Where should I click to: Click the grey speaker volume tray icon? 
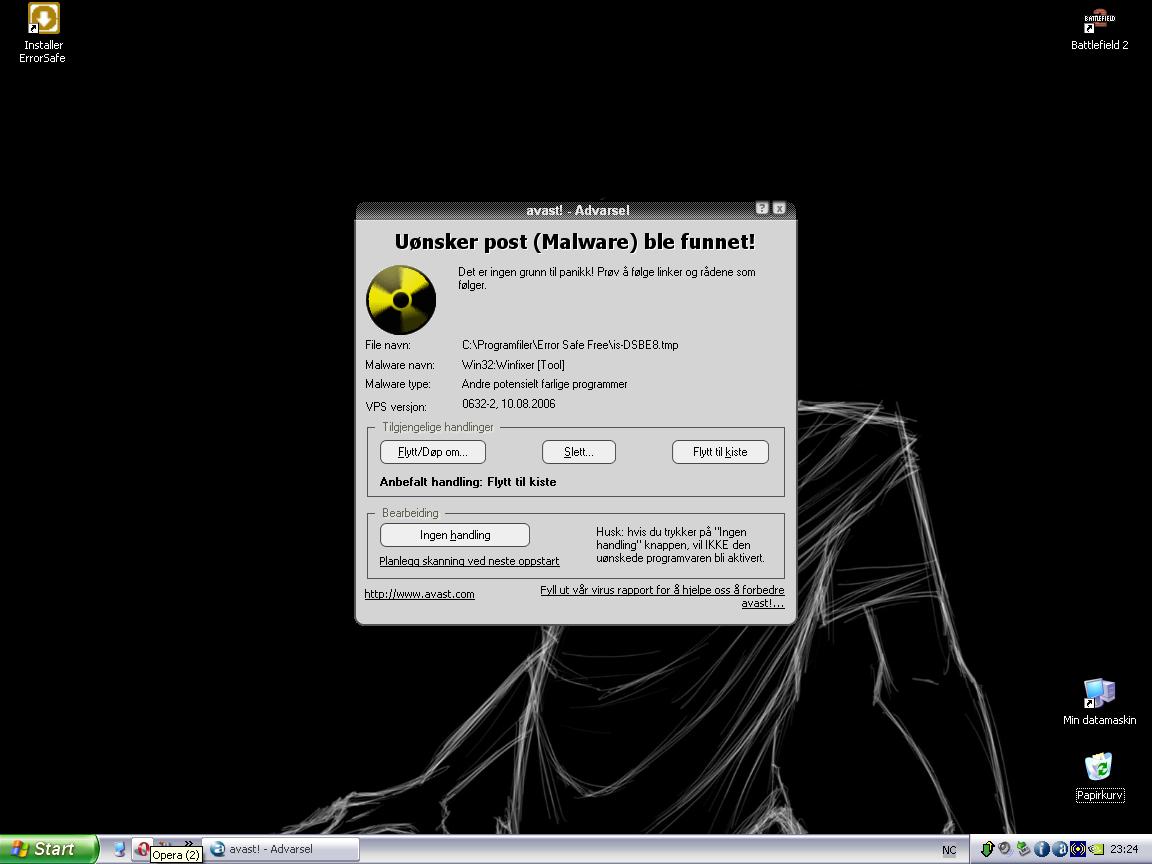pyautogui.click(x=1004, y=849)
